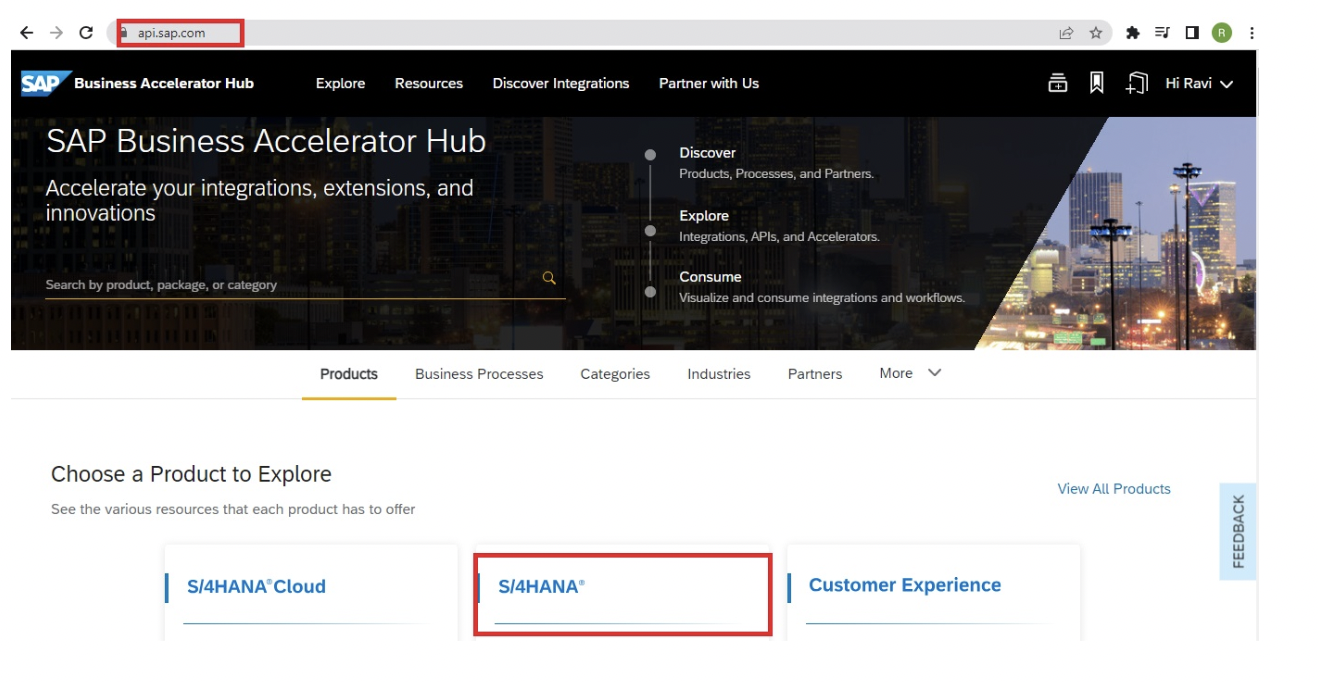Select the Products tab
The image size is (1318, 682).
[x=349, y=374]
